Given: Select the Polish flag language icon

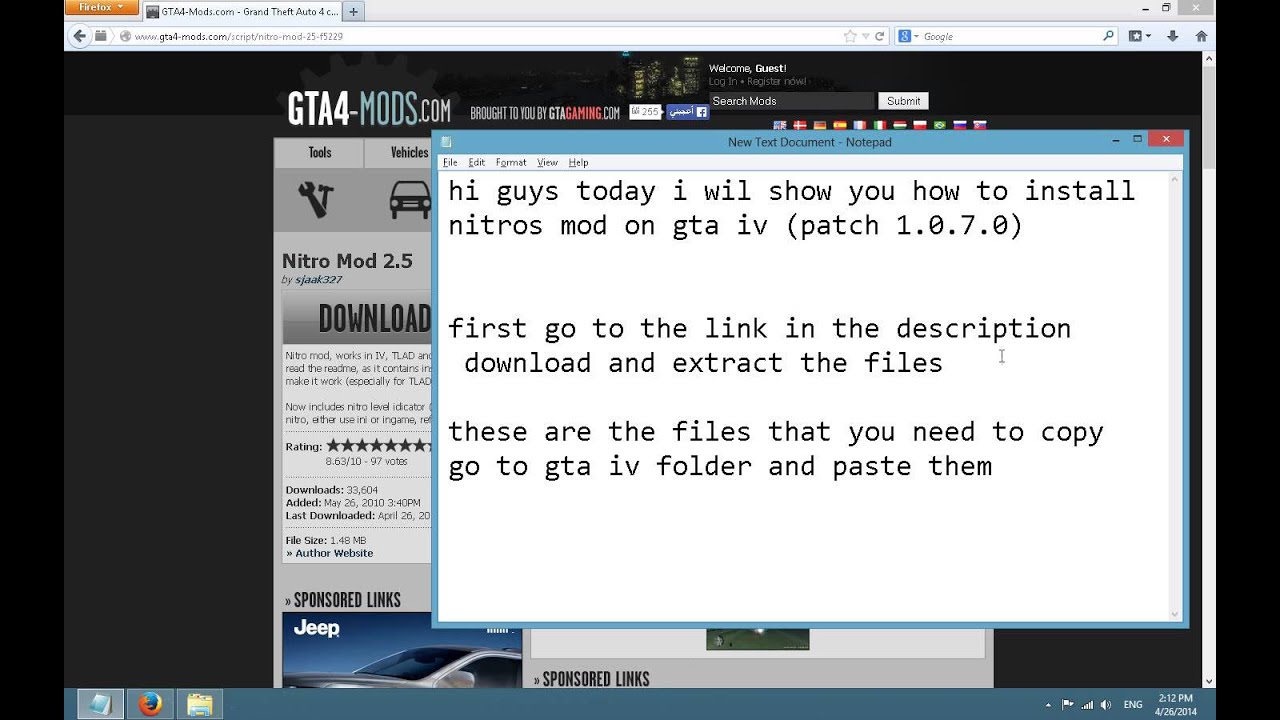Looking at the screenshot, I should pos(920,125).
